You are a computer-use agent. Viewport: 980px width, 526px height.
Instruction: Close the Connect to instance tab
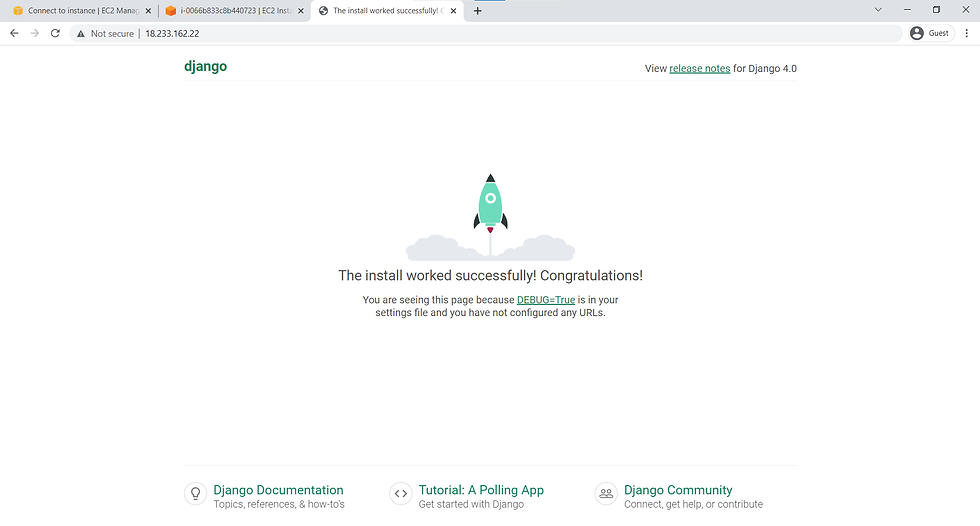point(148,11)
